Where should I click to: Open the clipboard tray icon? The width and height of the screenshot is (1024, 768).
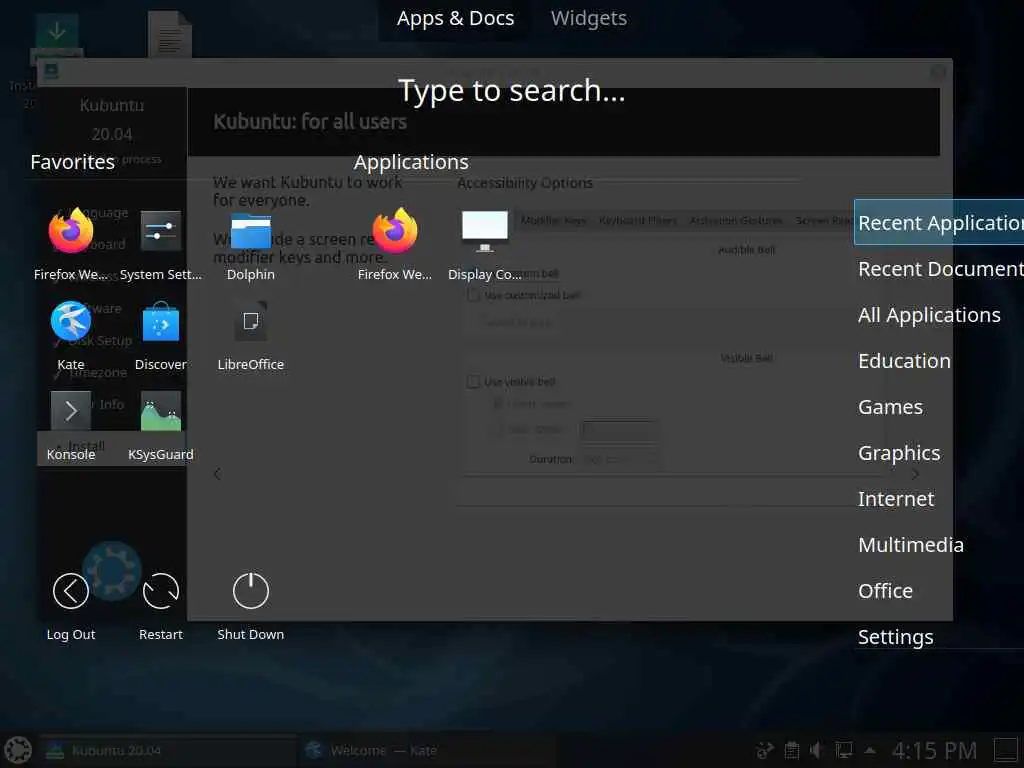pyautogui.click(x=792, y=750)
